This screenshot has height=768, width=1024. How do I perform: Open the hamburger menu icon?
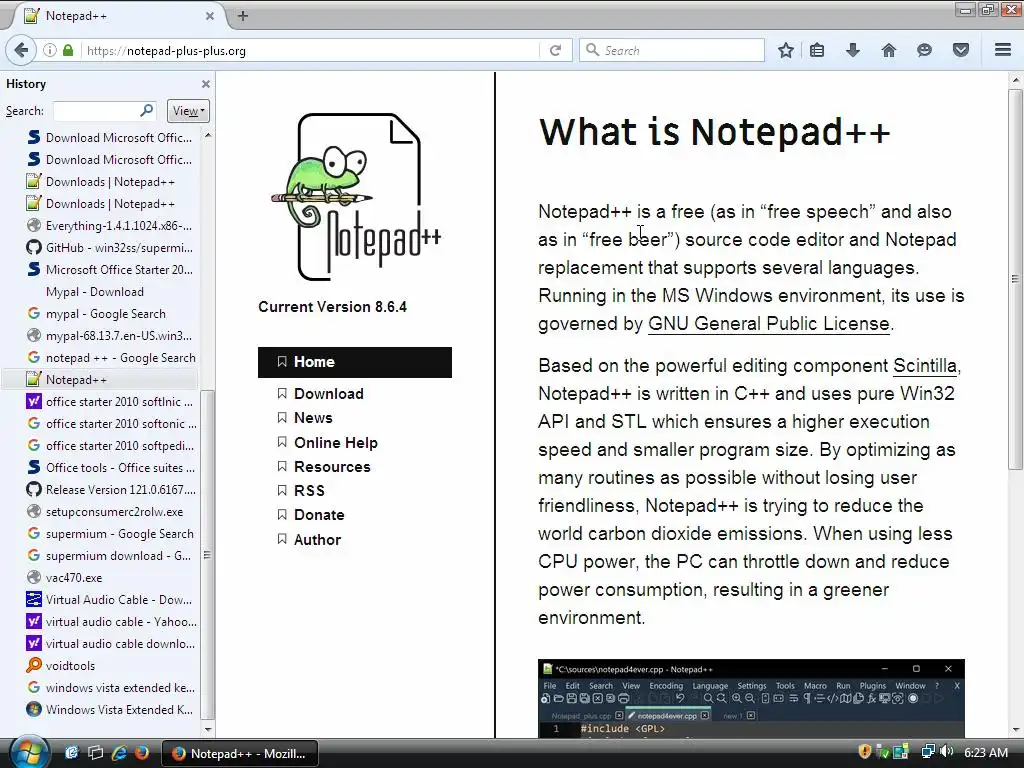pos(1003,50)
